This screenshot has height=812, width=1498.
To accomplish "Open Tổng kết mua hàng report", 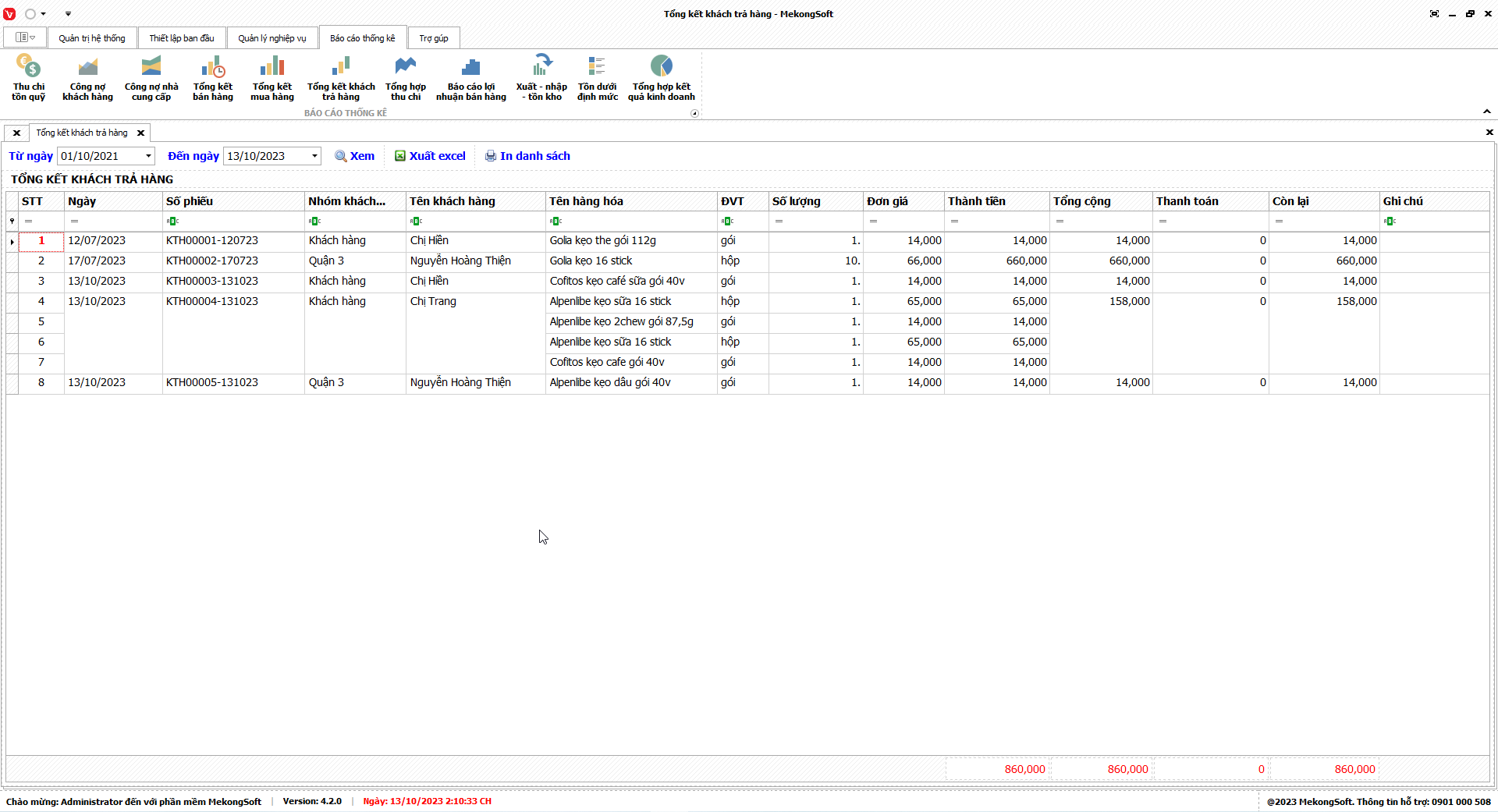I will (x=272, y=77).
